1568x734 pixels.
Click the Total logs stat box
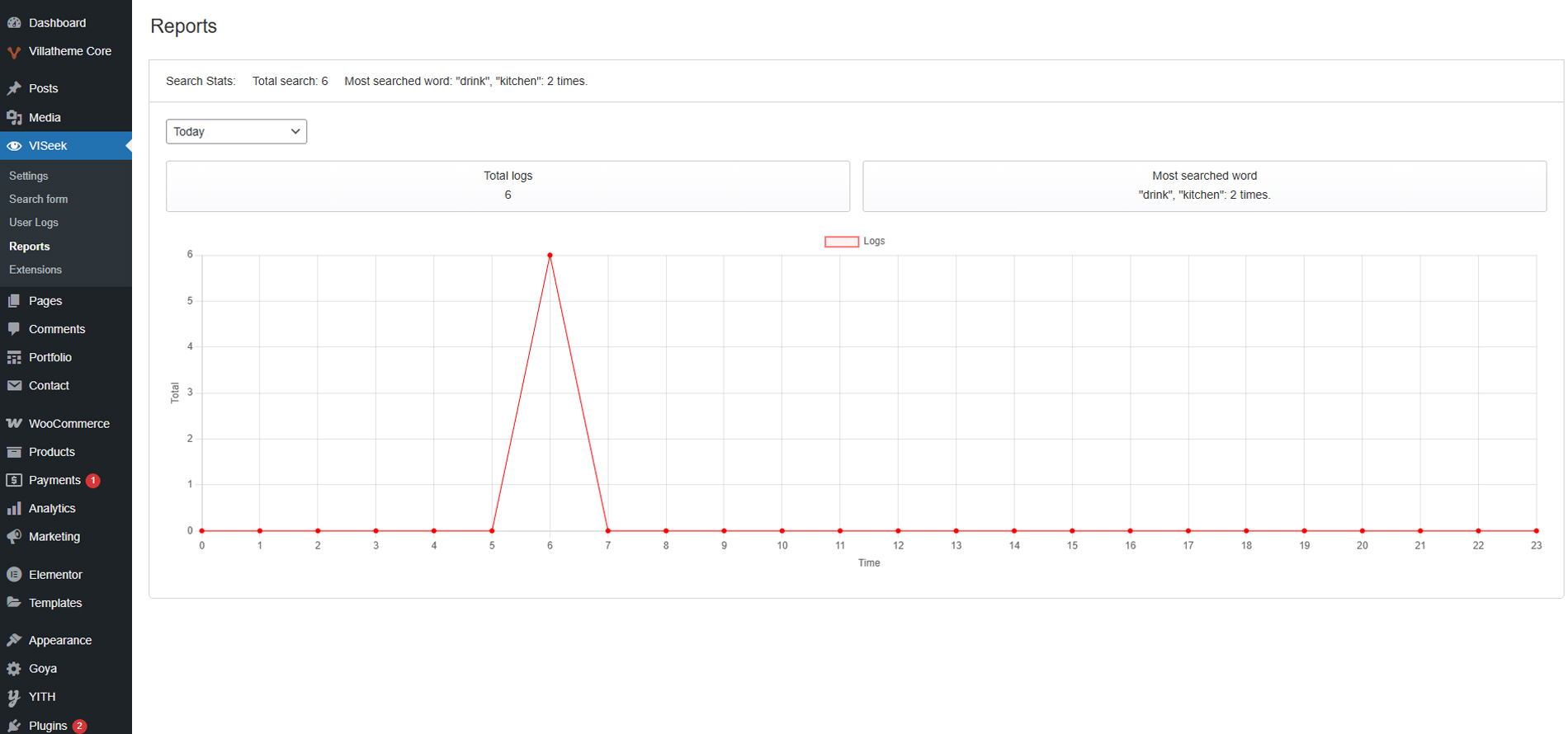click(x=508, y=186)
